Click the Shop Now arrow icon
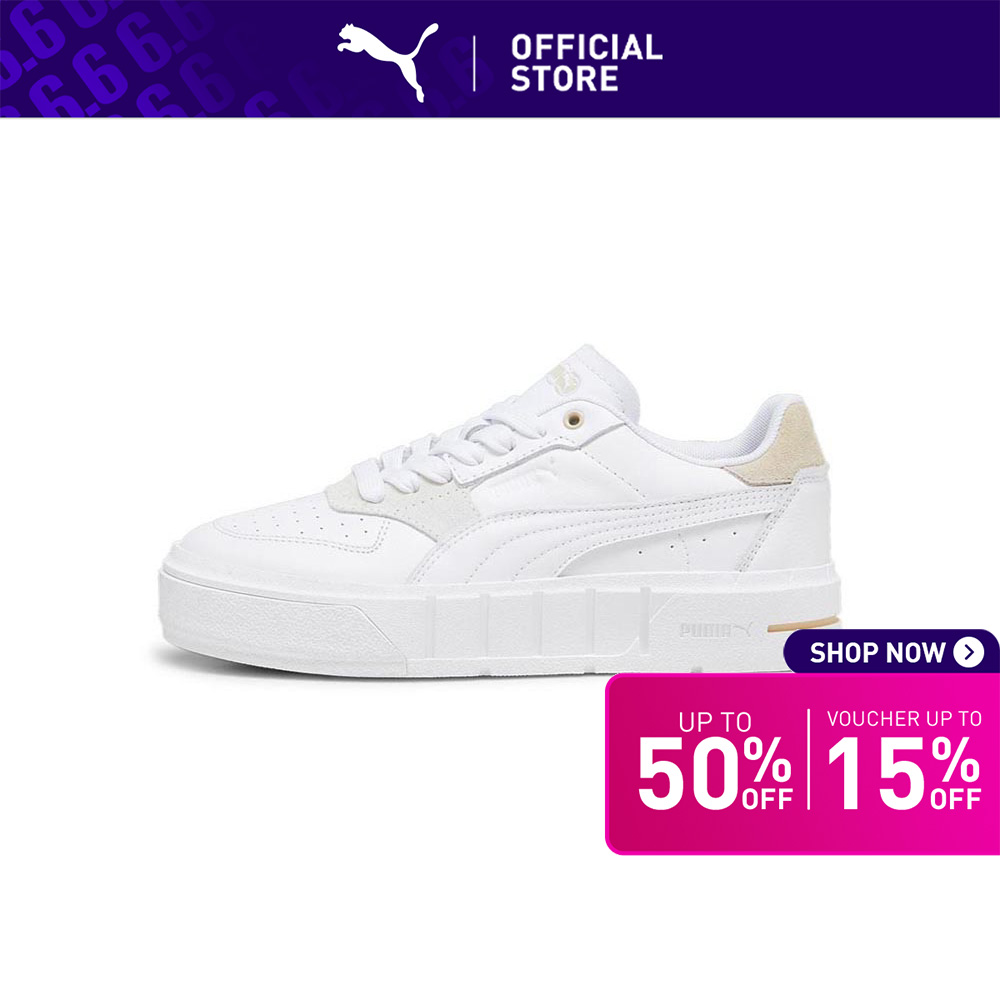Screen dimensions: 1000x1000 click(968, 652)
